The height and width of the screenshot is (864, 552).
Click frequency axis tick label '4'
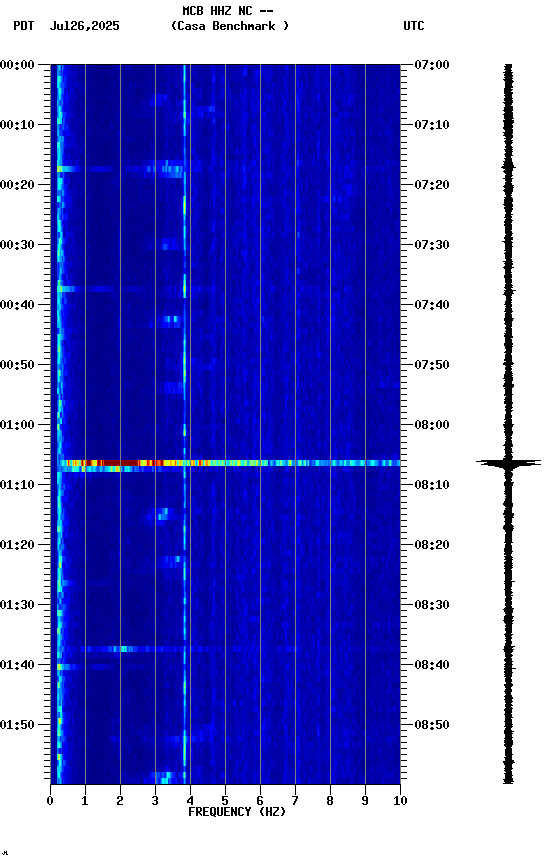click(x=190, y=801)
